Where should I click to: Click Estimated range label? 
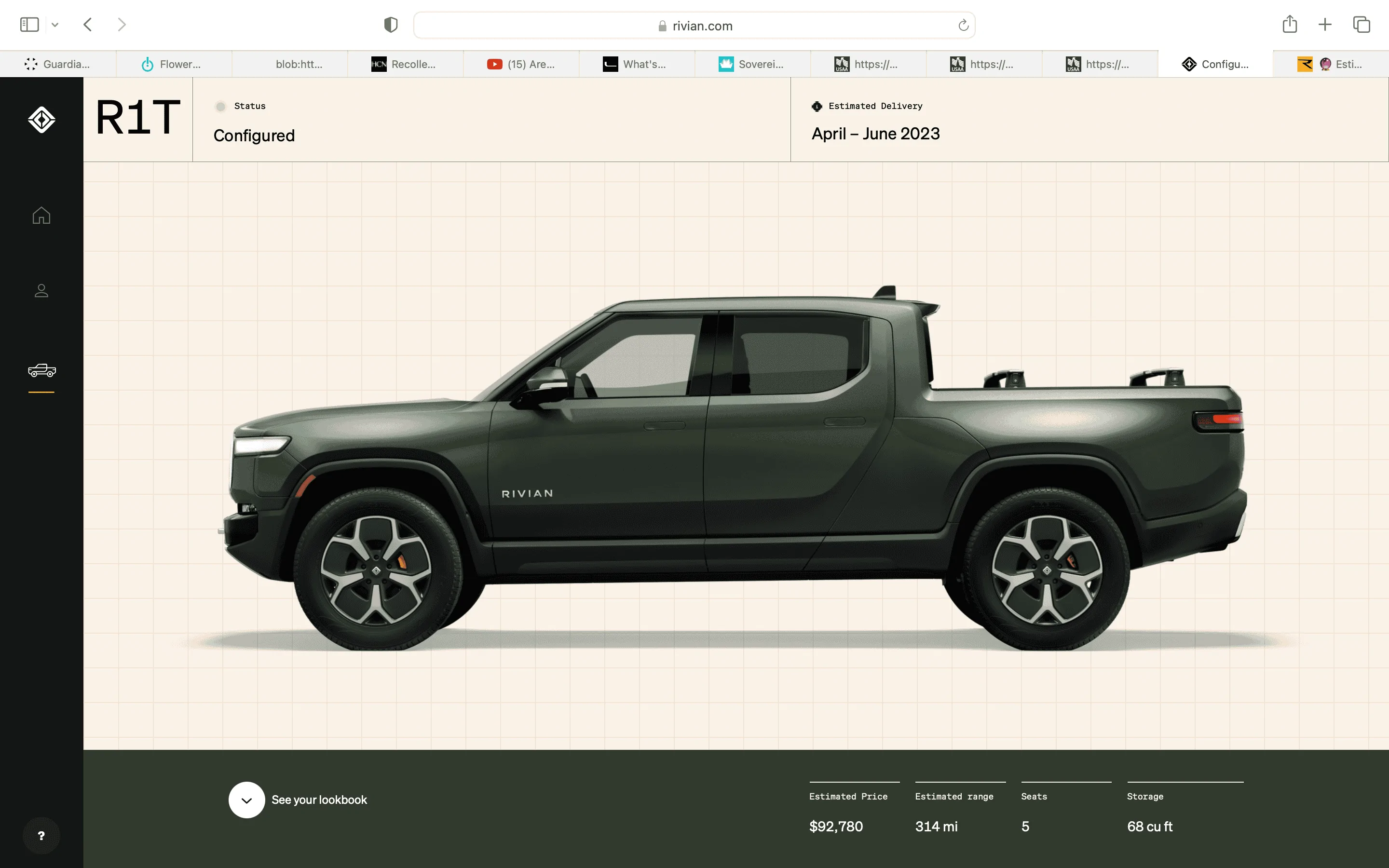coord(954,796)
